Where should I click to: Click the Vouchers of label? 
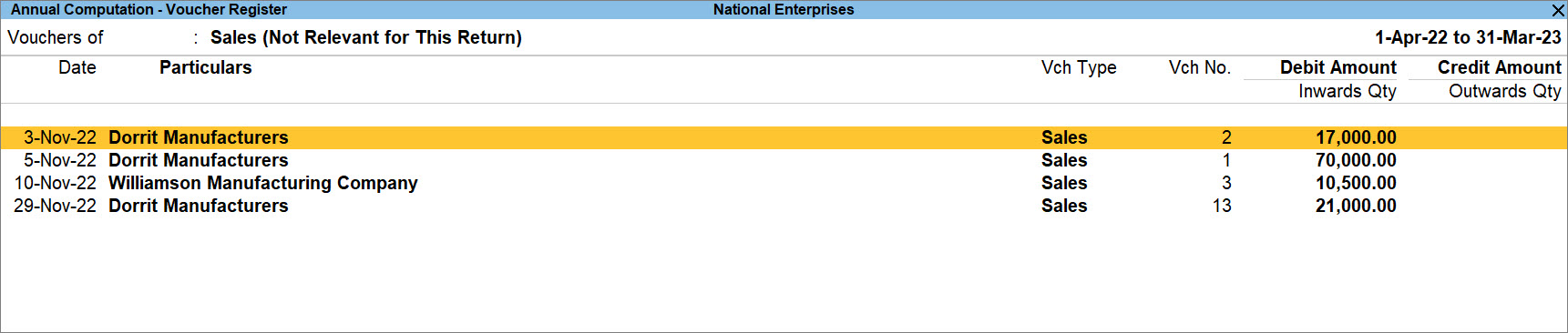(x=56, y=37)
